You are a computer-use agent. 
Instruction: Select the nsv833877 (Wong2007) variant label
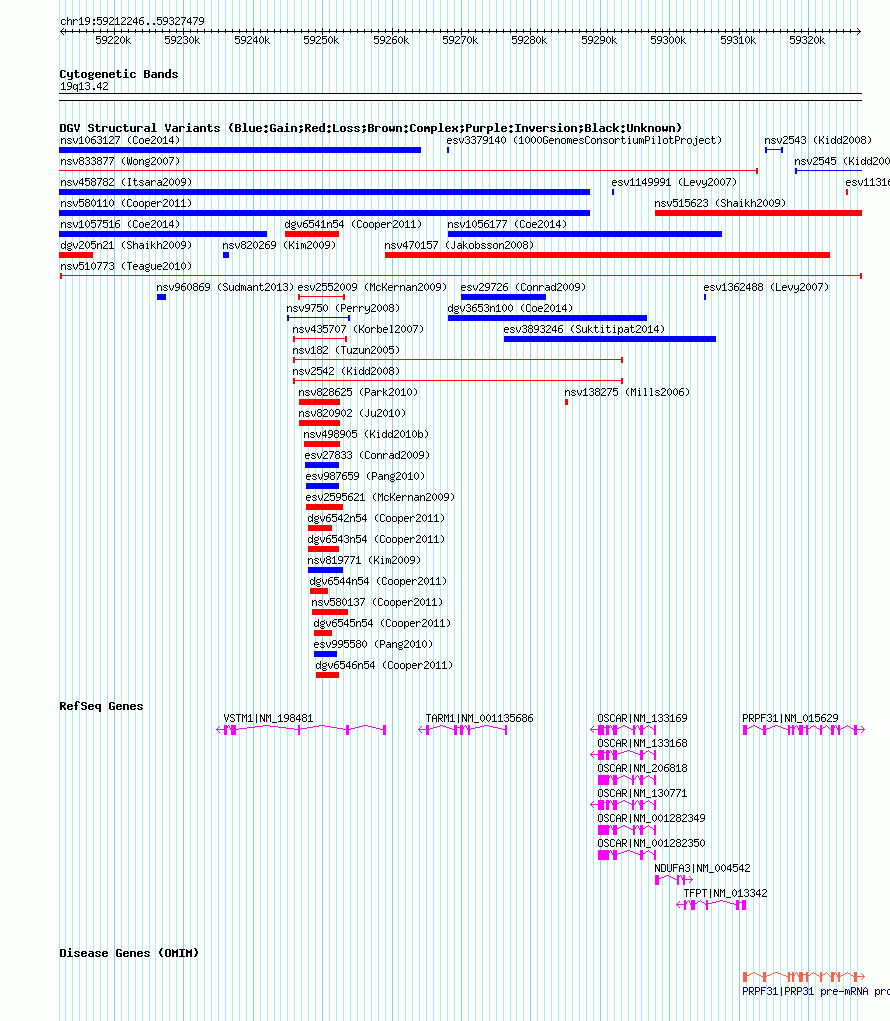[120, 161]
